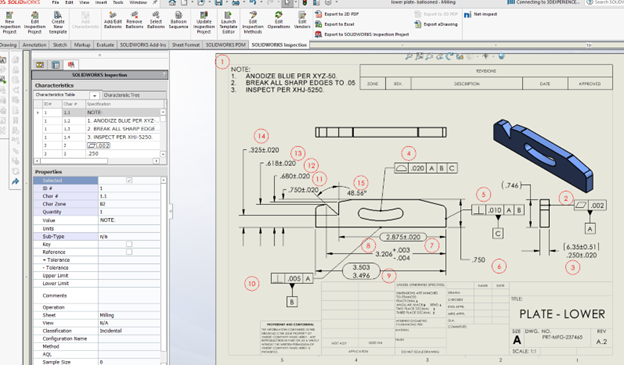Switch to the Evaluate tab
The image size is (624, 365).
tap(105, 45)
